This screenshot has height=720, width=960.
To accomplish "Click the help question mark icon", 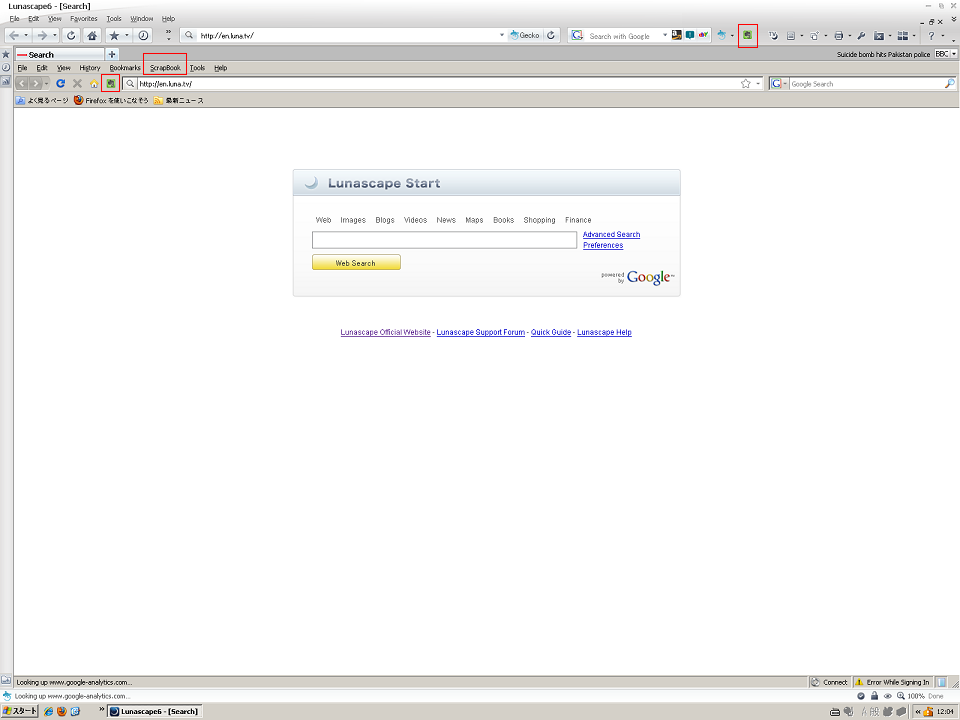I will pyautogui.click(x=931, y=36).
